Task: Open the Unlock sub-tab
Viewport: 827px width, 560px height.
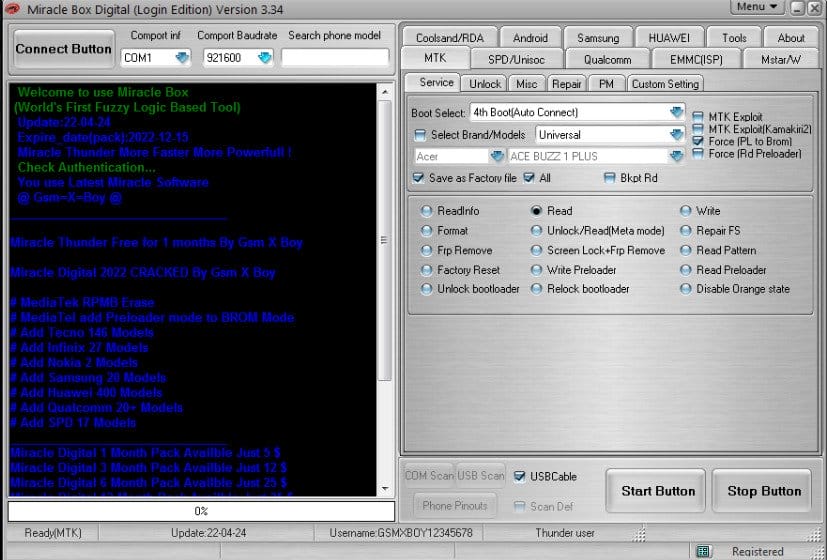Action: point(485,84)
